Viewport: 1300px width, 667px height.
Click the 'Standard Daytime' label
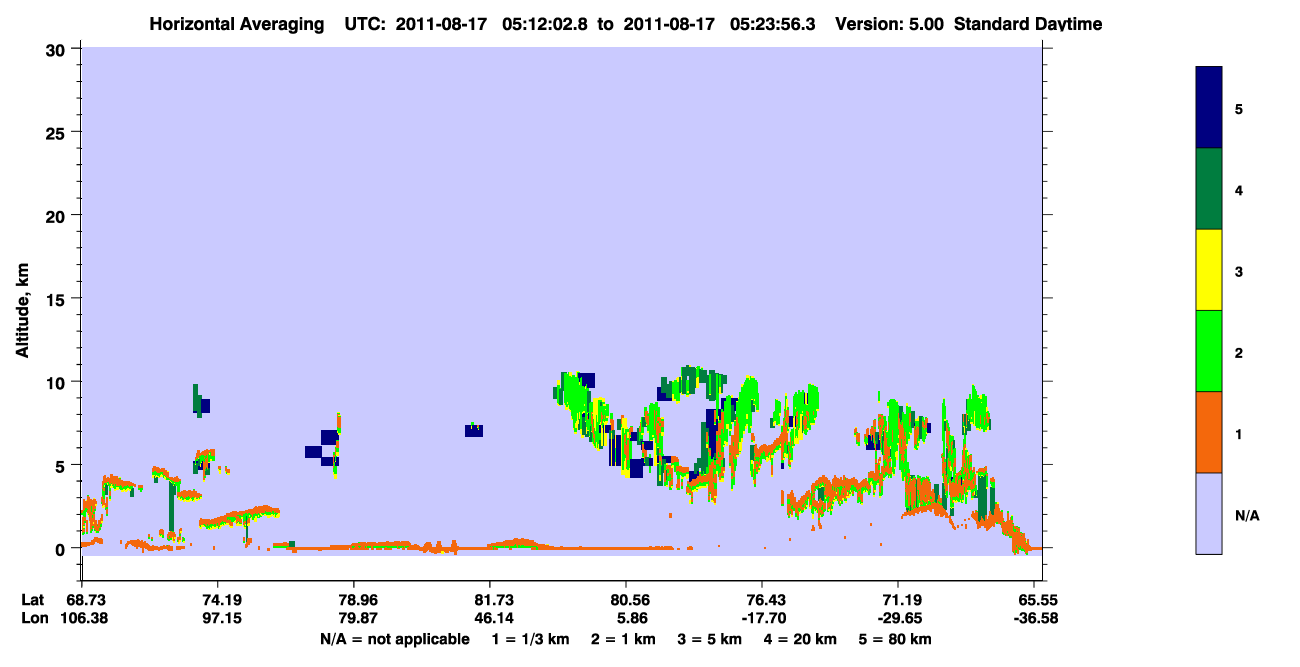pos(1028,24)
